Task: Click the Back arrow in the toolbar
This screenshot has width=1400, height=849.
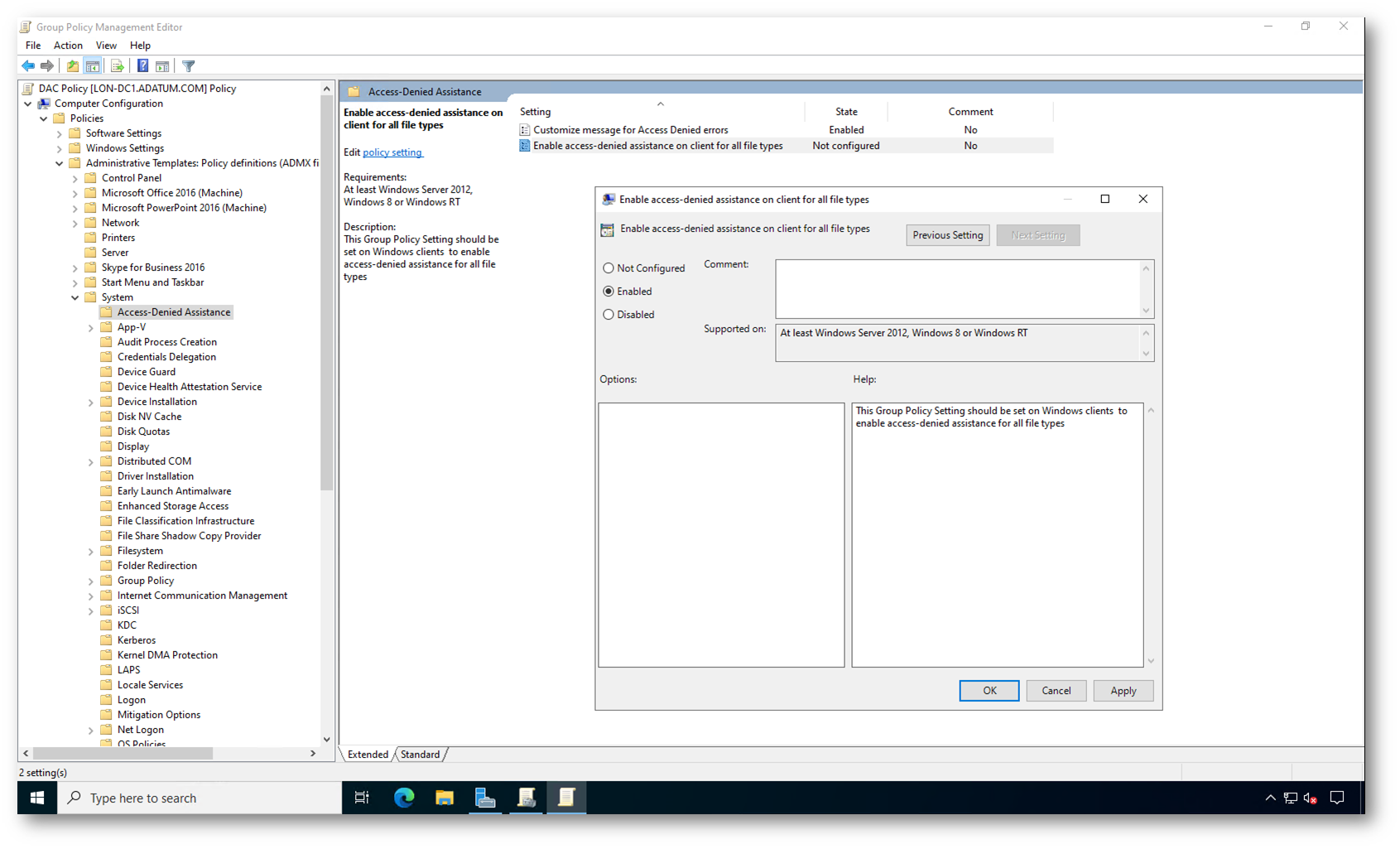Action: pyautogui.click(x=28, y=66)
